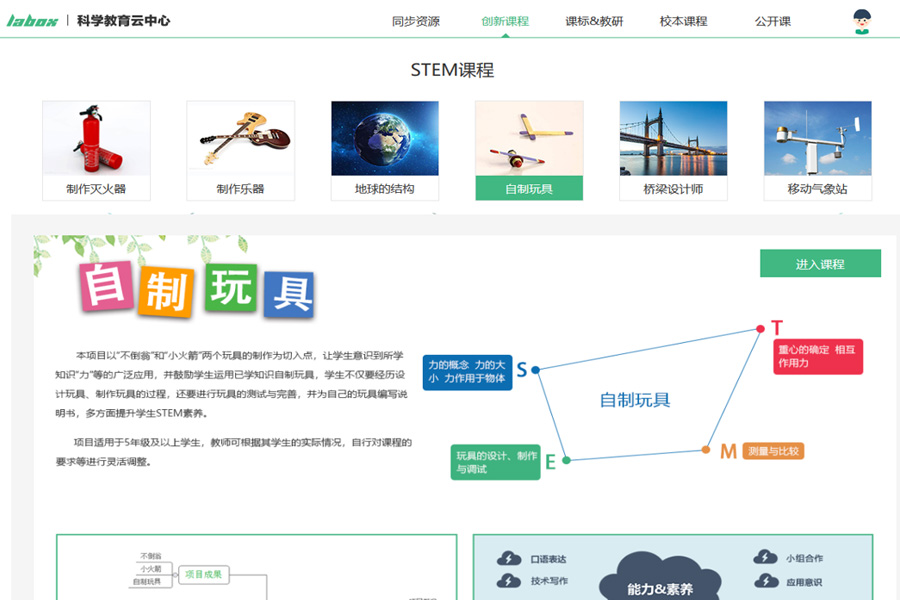The width and height of the screenshot is (900, 600).
Task: Click the cloud icon beside 应用意识
Action: coord(765,581)
